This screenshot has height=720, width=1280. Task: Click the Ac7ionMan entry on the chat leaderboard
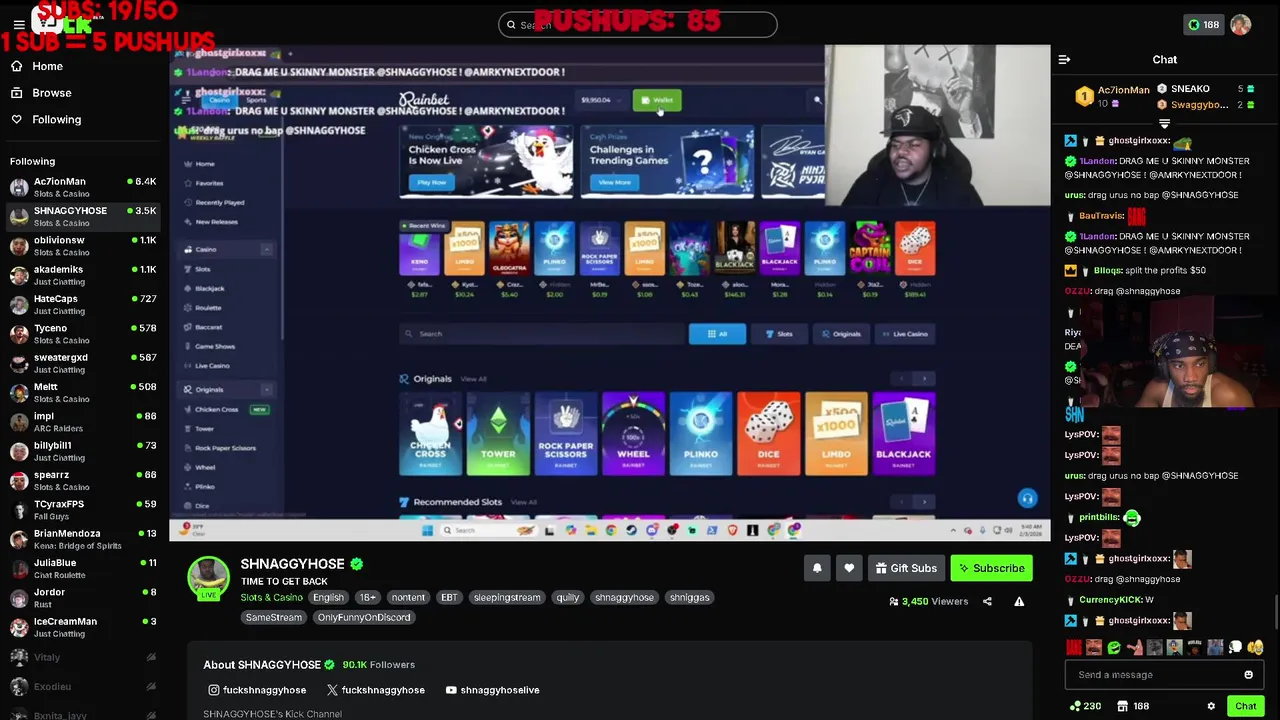(1114, 96)
